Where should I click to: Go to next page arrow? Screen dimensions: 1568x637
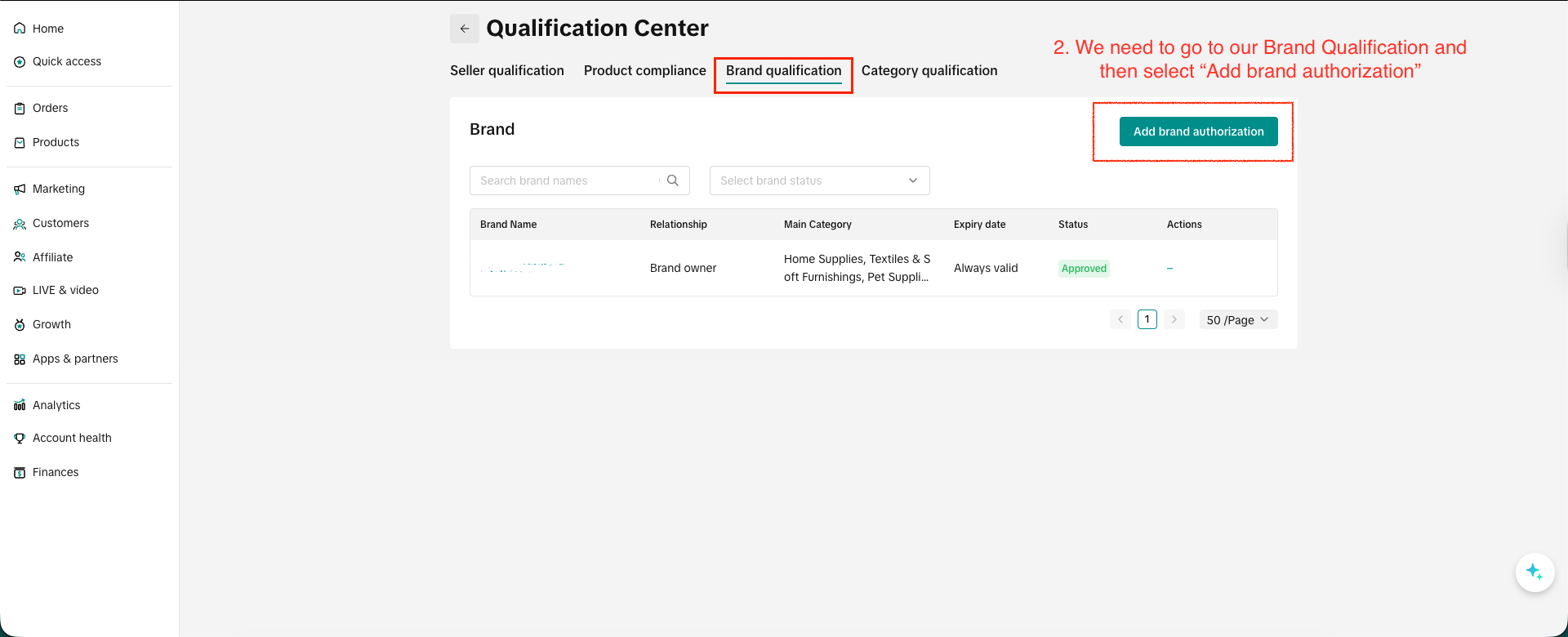[1174, 319]
